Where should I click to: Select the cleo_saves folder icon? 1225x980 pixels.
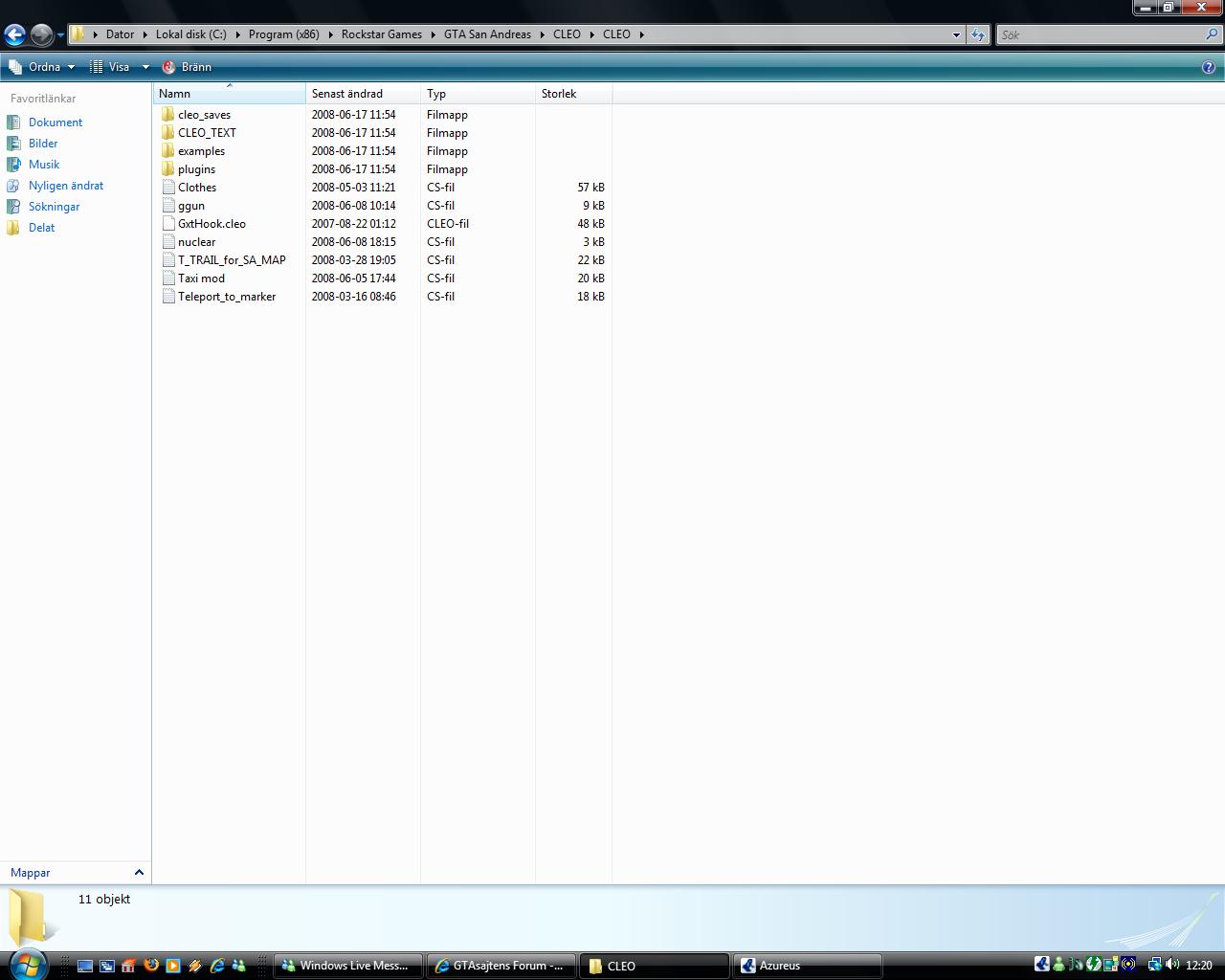pos(168,115)
